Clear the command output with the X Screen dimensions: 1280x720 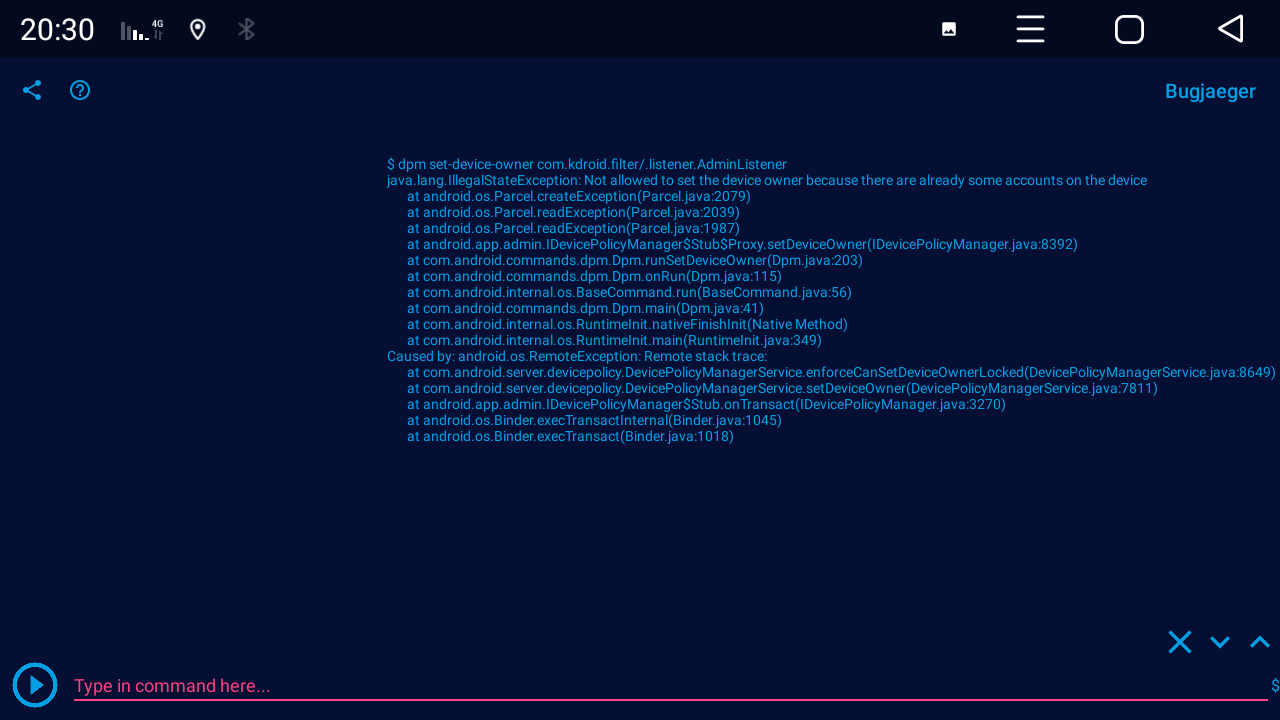[x=1180, y=641]
